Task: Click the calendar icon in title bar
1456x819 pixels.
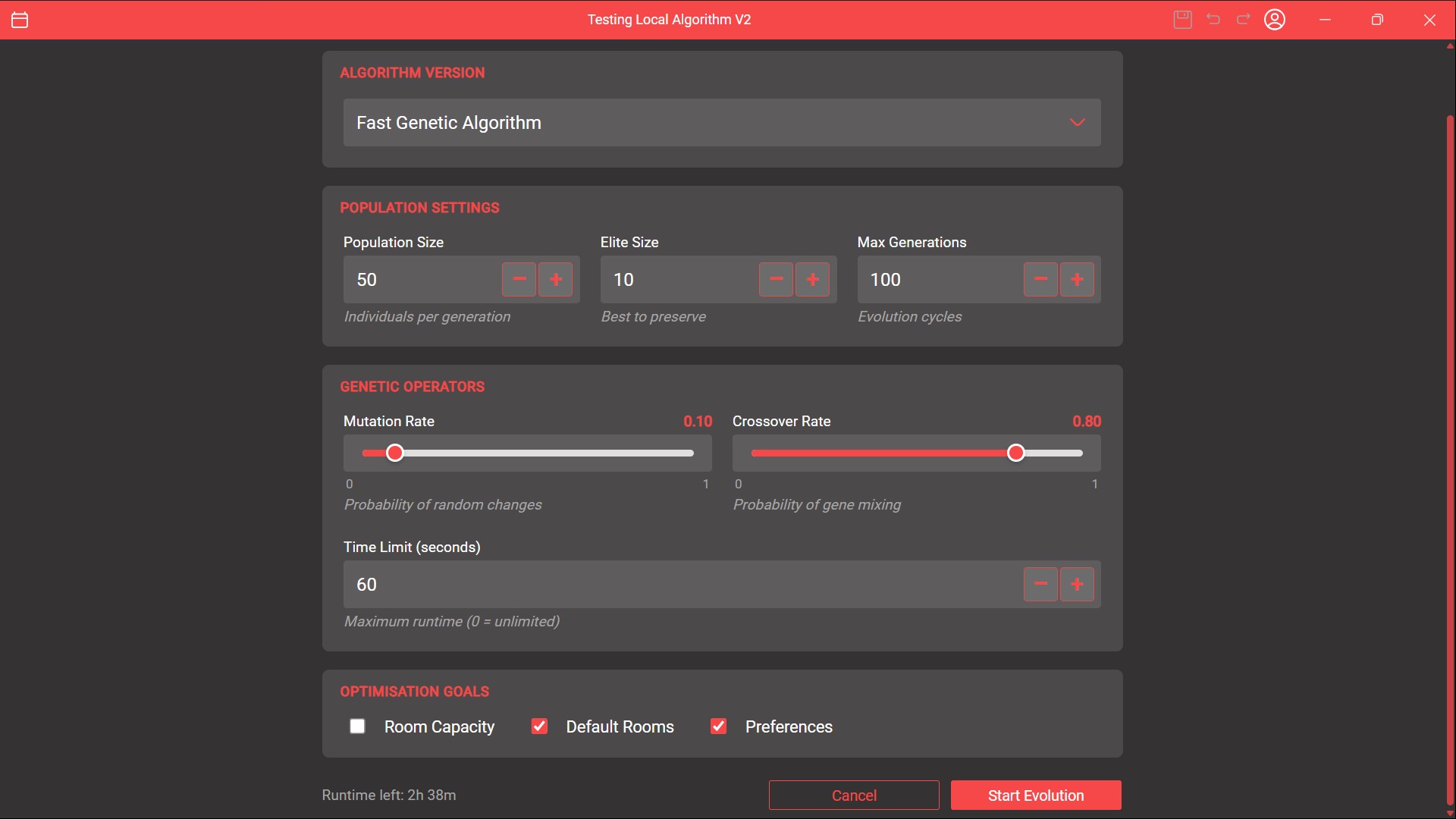Action: click(20, 20)
